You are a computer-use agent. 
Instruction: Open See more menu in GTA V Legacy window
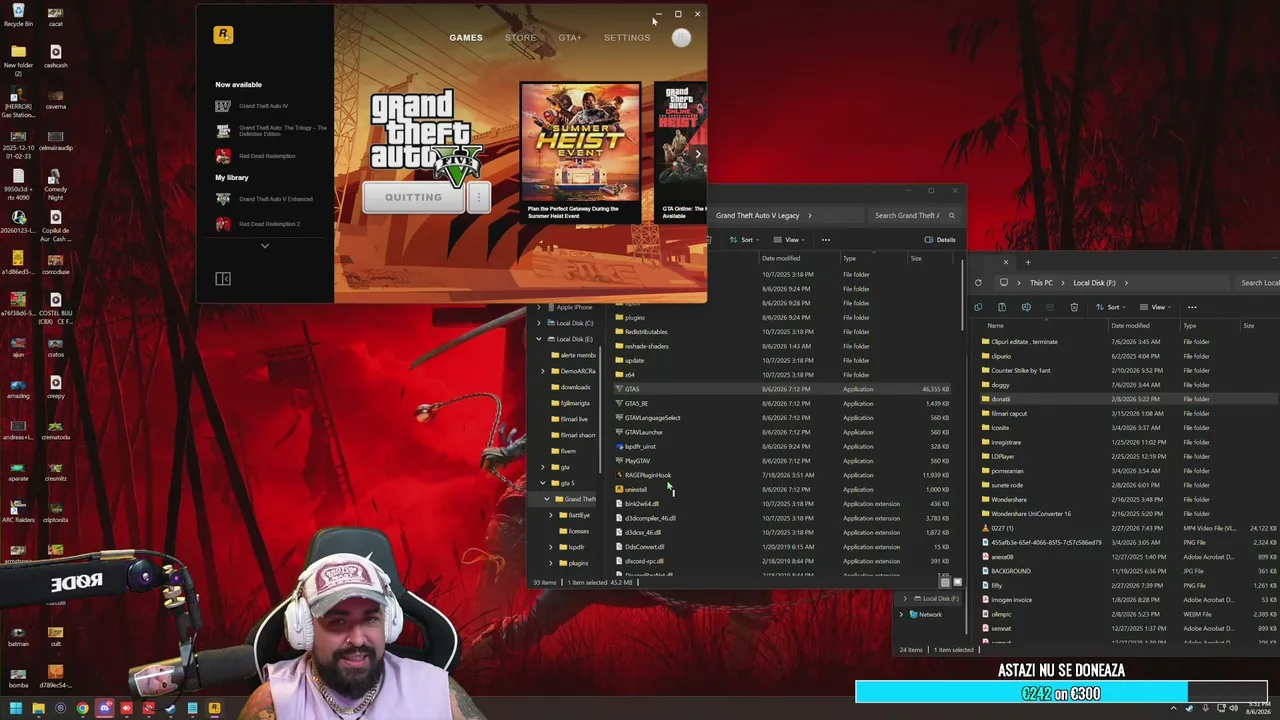click(x=826, y=240)
